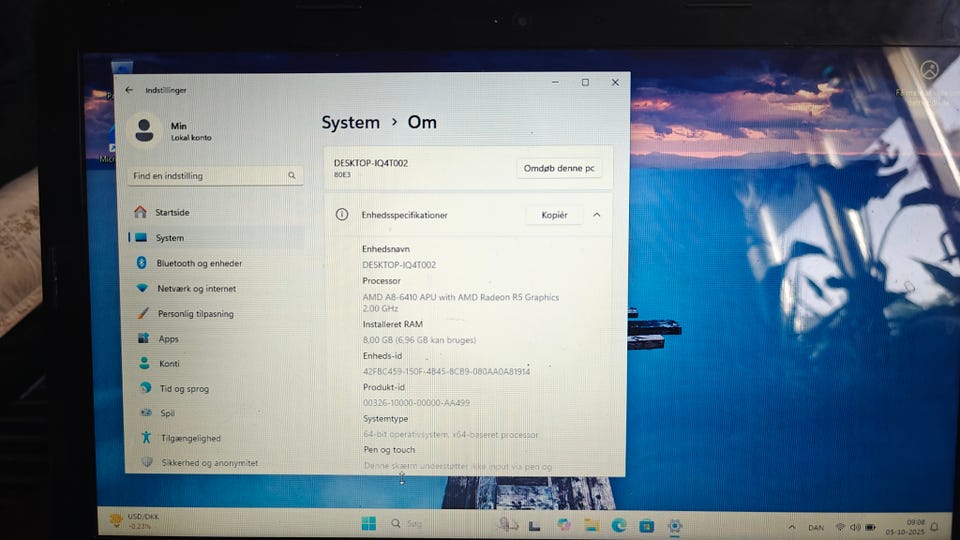
Task: Click System in the breadcrumb header
Action: (350, 123)
